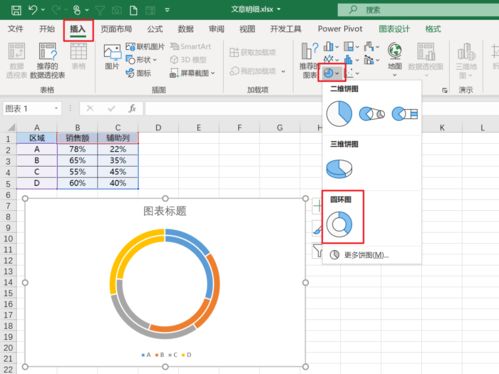Click the chart filter funnel button
The image size is (499, 374).
[x=317, y=251]
